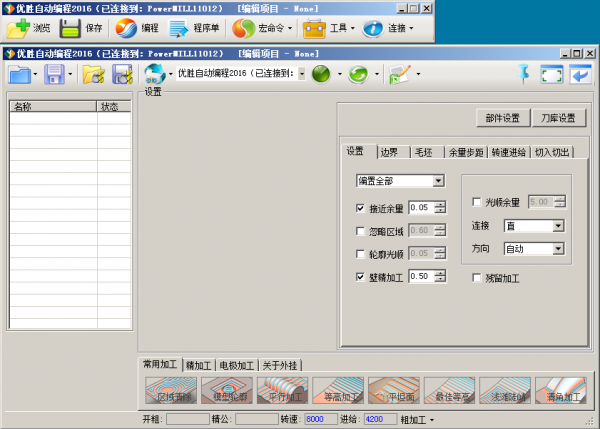Click the green refresh arrow icon
Viewport: 600px width, 429px height.
click(x=358, y=74)
